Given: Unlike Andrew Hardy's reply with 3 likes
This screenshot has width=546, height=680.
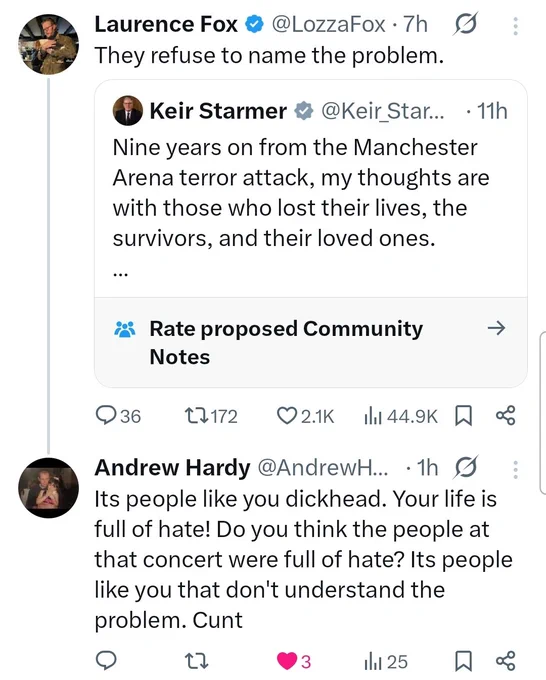Looking at the screenshot, I should coord(294,661).
